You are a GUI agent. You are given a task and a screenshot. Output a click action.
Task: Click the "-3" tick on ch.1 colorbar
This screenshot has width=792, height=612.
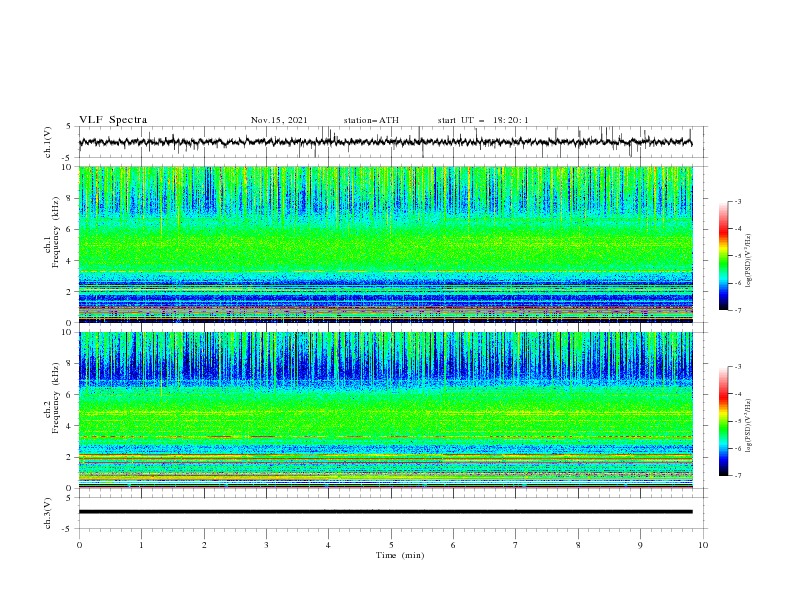click(738, 202)
